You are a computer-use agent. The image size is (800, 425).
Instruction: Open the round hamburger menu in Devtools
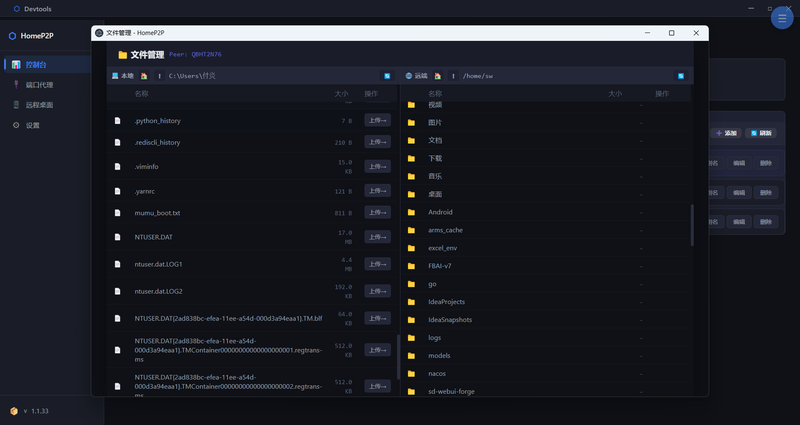(x=782, y=18)
